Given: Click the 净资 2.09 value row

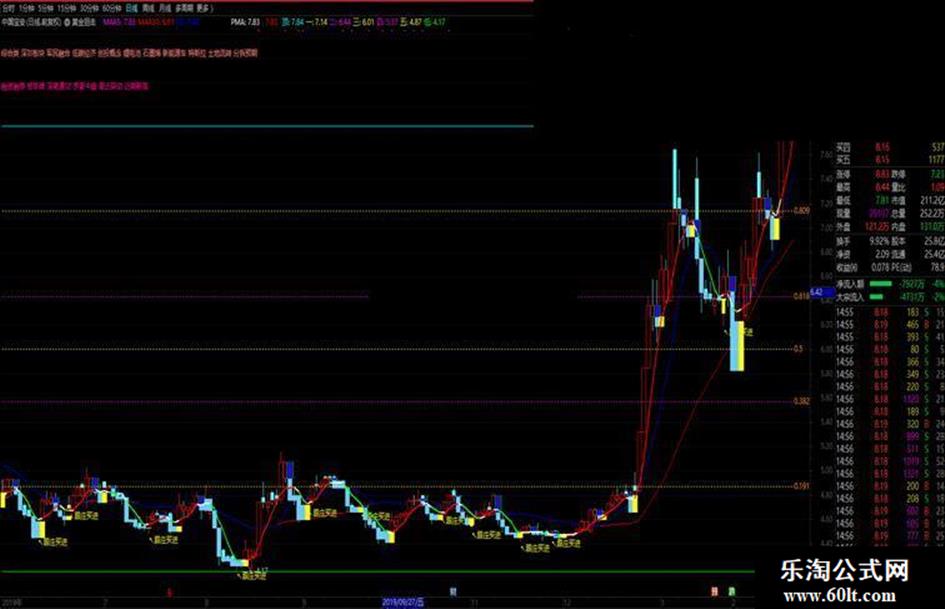Looking at the screenshot, I should (863, 254).
